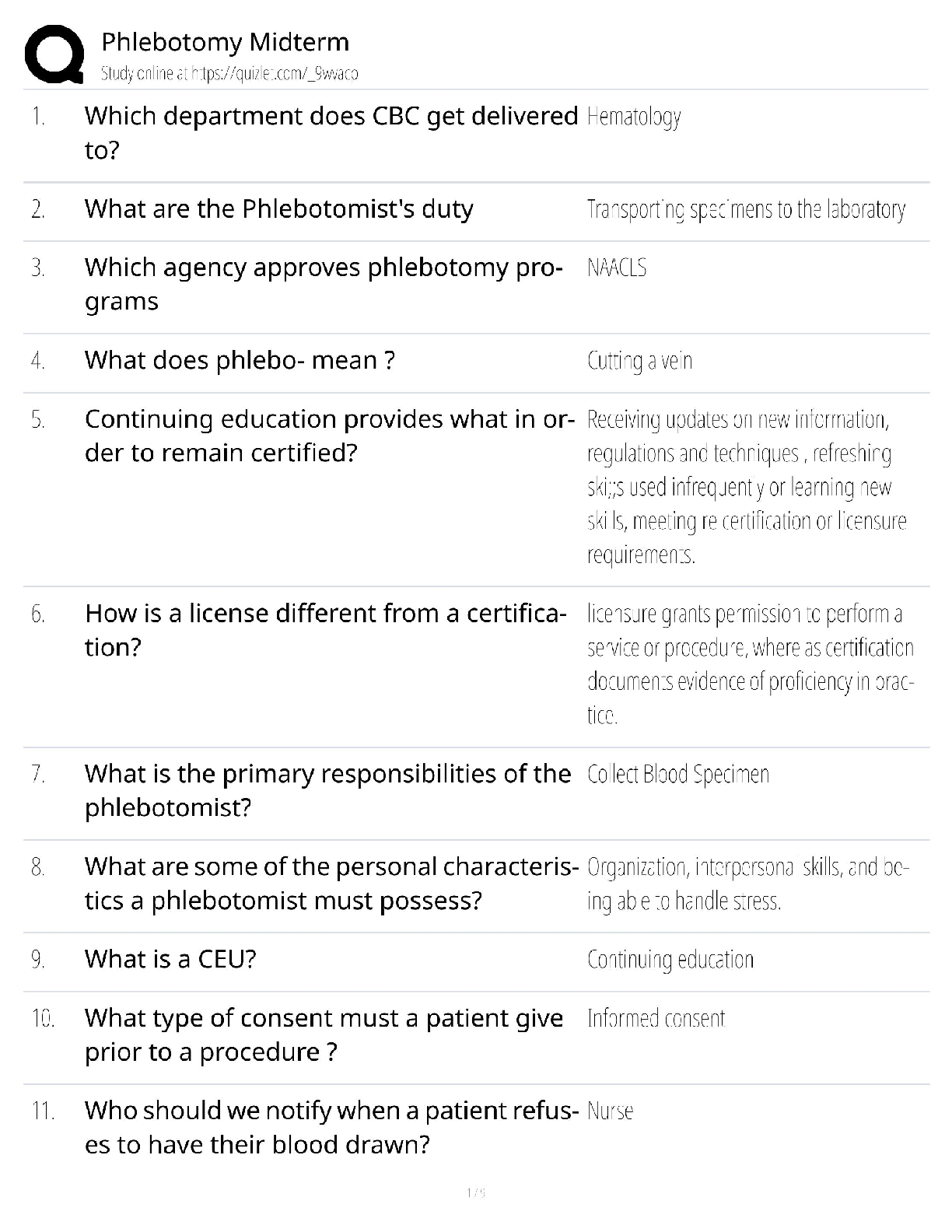Open the quizlet.com study link

275,74
